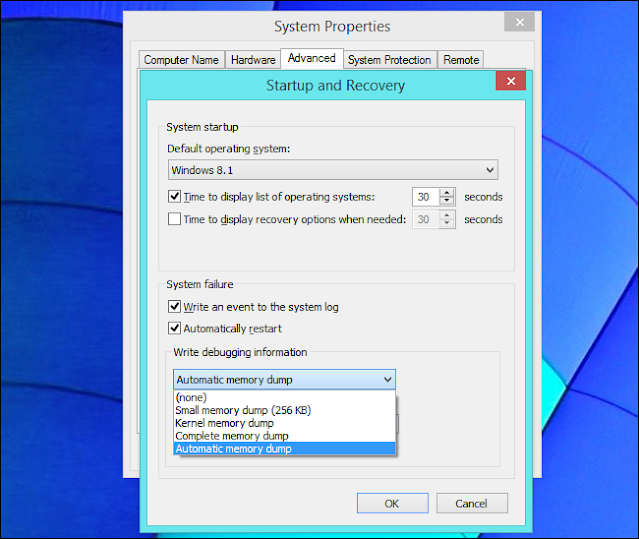Collapse the Write debugging information dropdown
Image resolution: width=639 pixels, height=539 pixels.
tap(284, 380)
